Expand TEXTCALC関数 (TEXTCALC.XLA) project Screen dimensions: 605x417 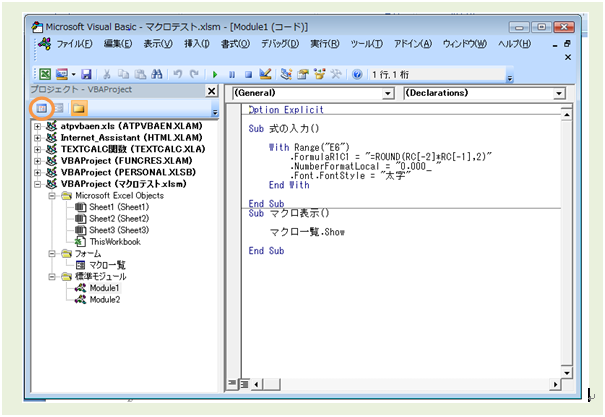click(x=37, y=149)
